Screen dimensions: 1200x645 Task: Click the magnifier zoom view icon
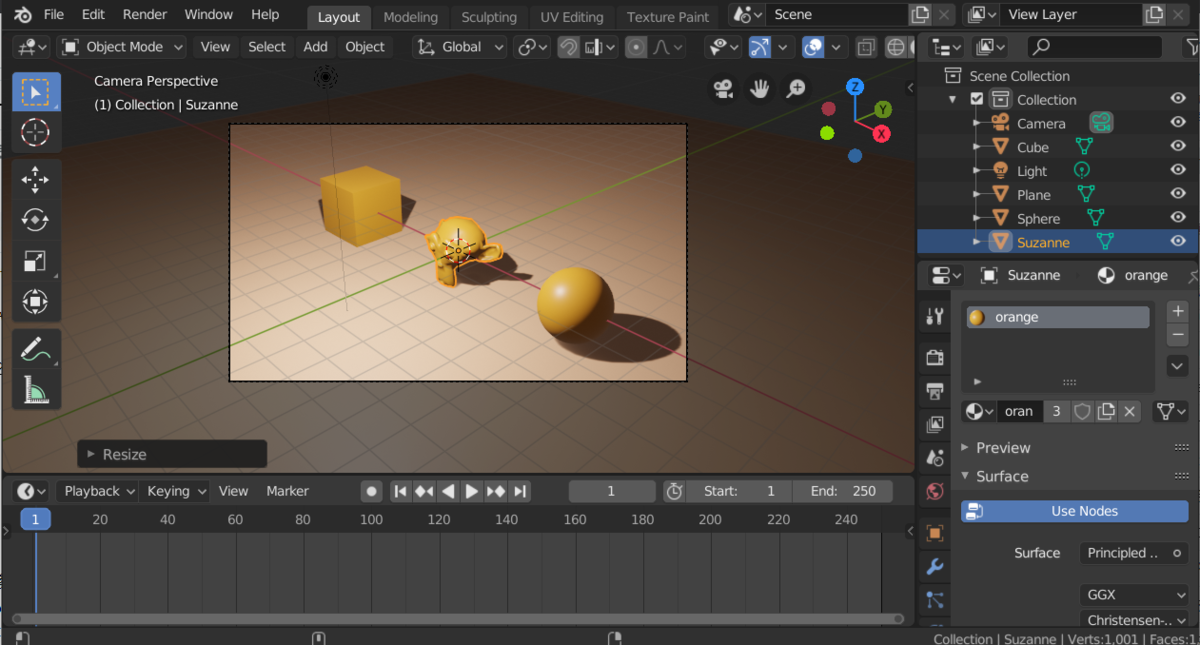pos(796,89)
